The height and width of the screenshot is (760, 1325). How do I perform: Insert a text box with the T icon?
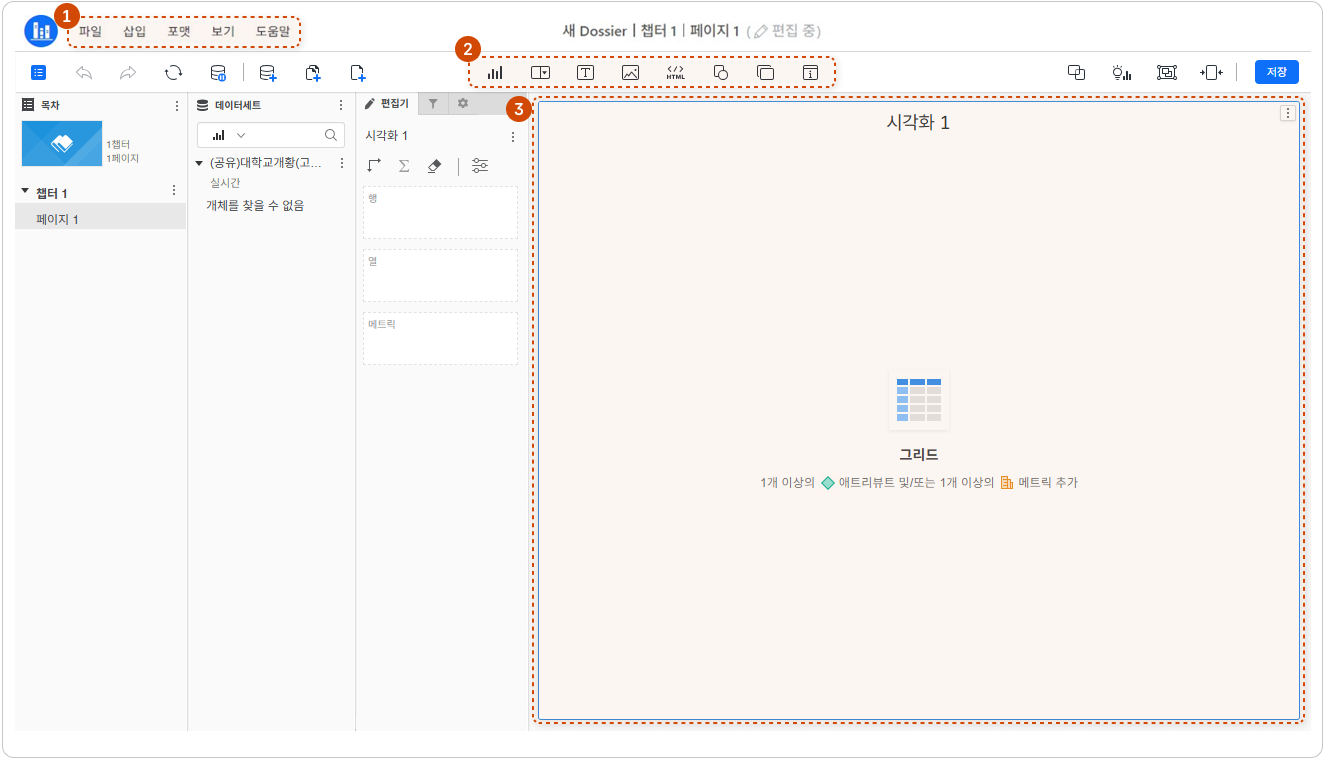[x=585, y=72]
